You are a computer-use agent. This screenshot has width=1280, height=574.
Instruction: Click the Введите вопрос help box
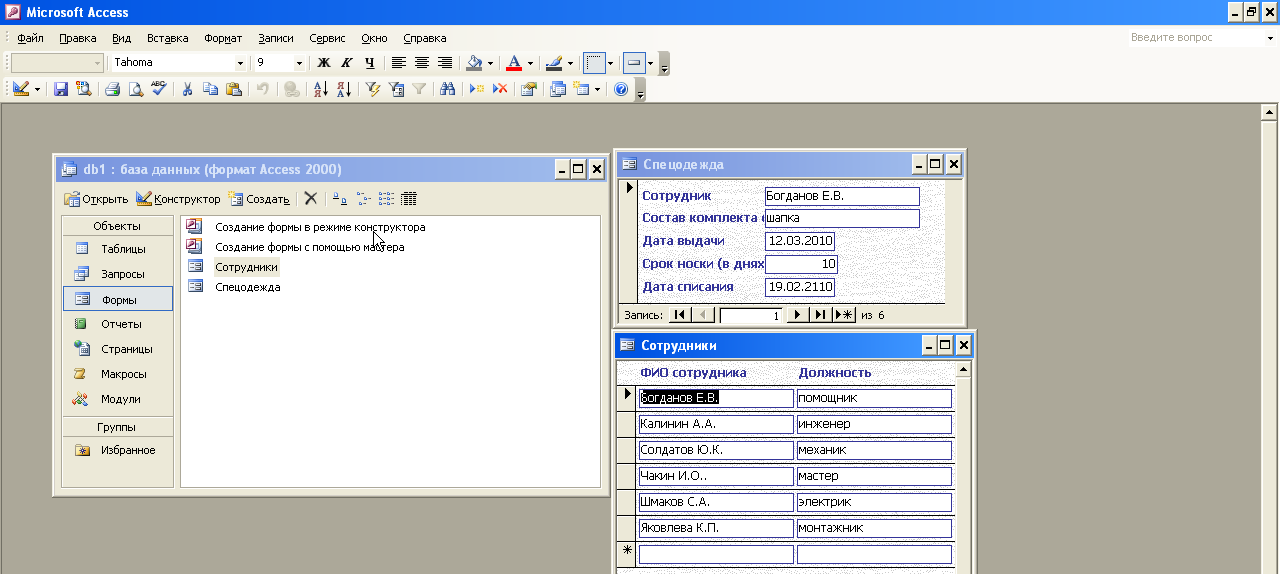pos(1195,38)
